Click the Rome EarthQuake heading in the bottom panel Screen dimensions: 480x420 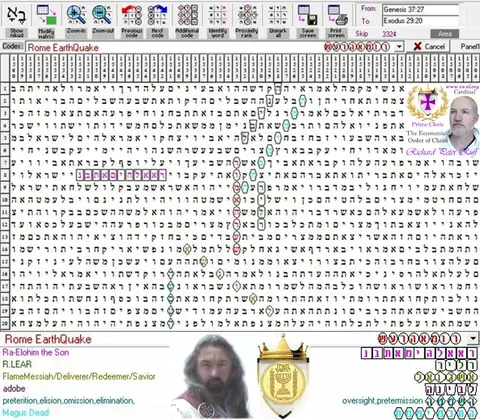(x=48, y=339)
